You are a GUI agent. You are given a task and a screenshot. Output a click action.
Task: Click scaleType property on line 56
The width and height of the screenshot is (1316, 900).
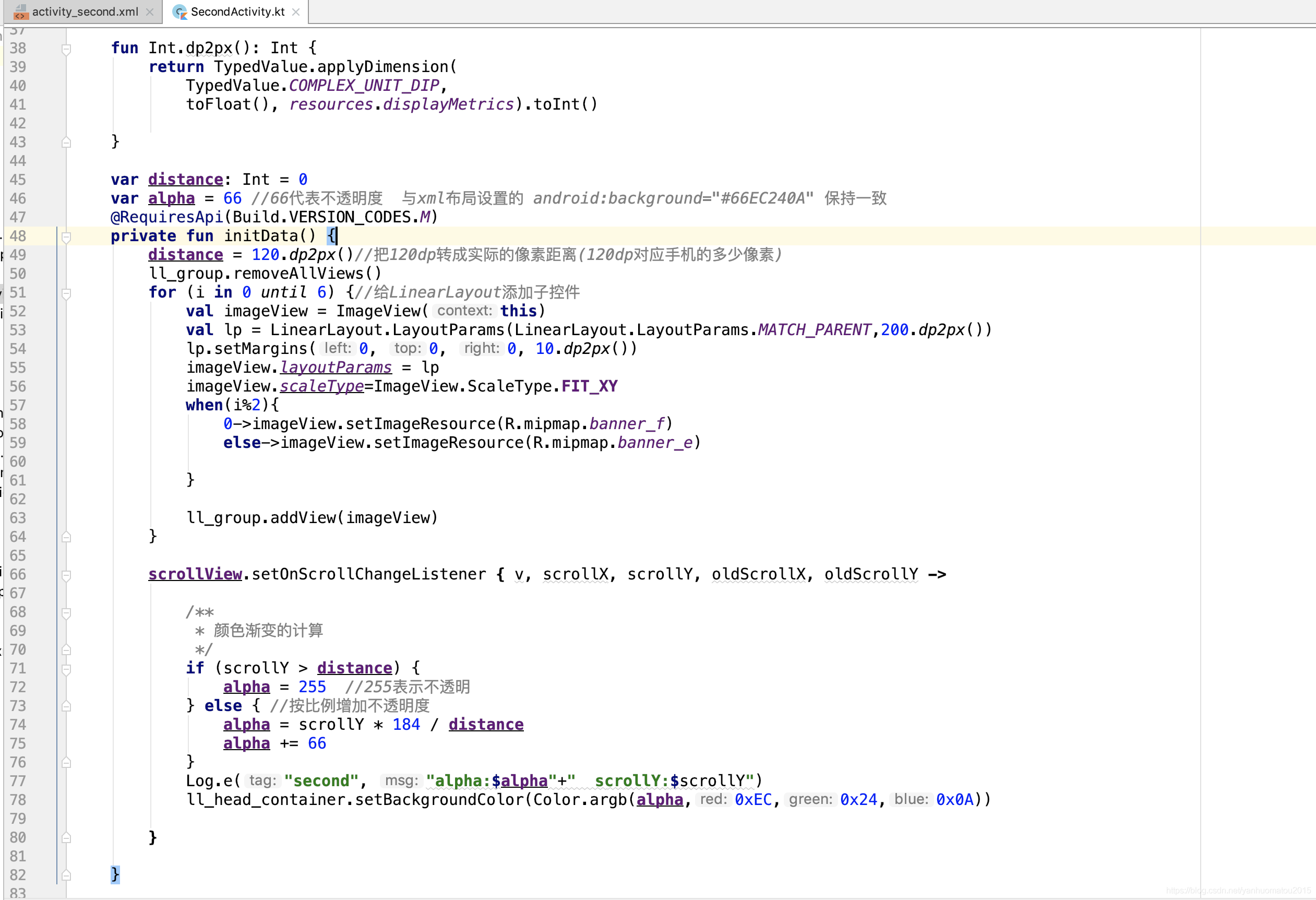point(321,386)
